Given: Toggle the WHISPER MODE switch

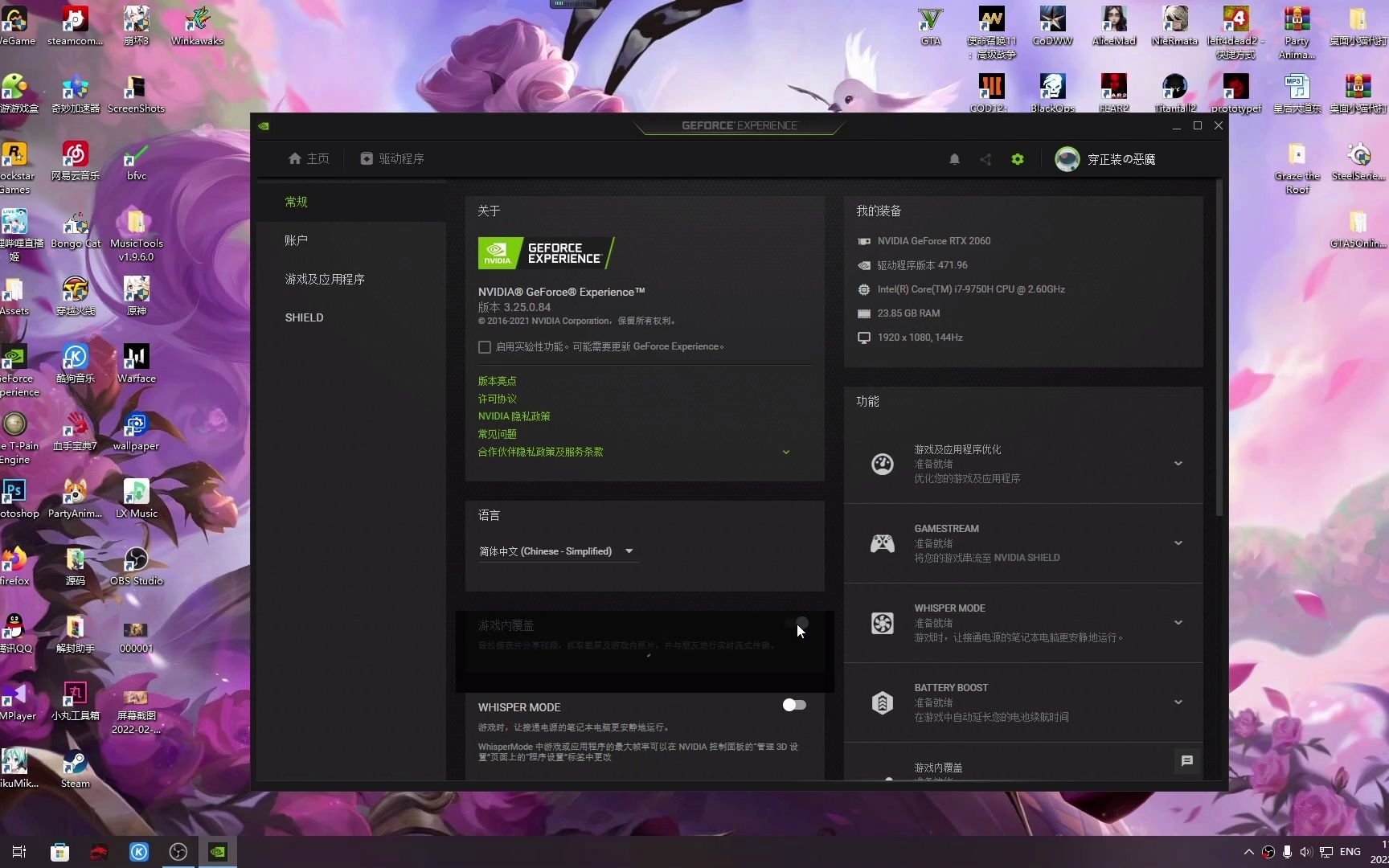Looking at the screenshot, I should (794, 705).
